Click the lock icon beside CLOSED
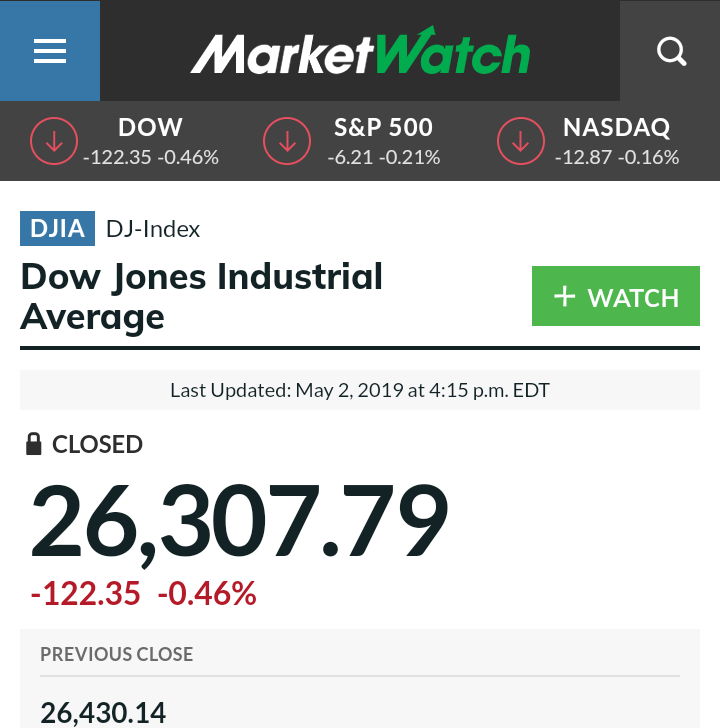 pyautogui.click(x=34, y=444)
